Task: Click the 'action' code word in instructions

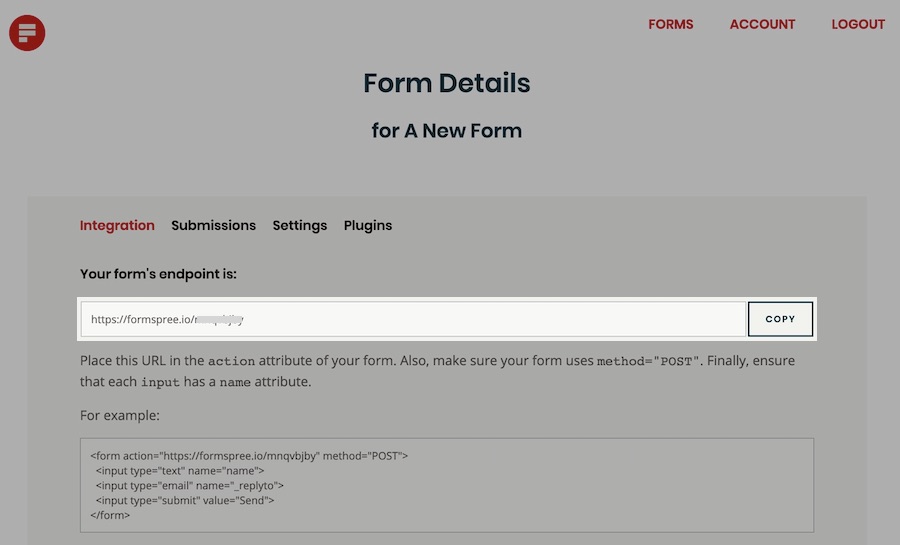Action: (x=231, y=361)
